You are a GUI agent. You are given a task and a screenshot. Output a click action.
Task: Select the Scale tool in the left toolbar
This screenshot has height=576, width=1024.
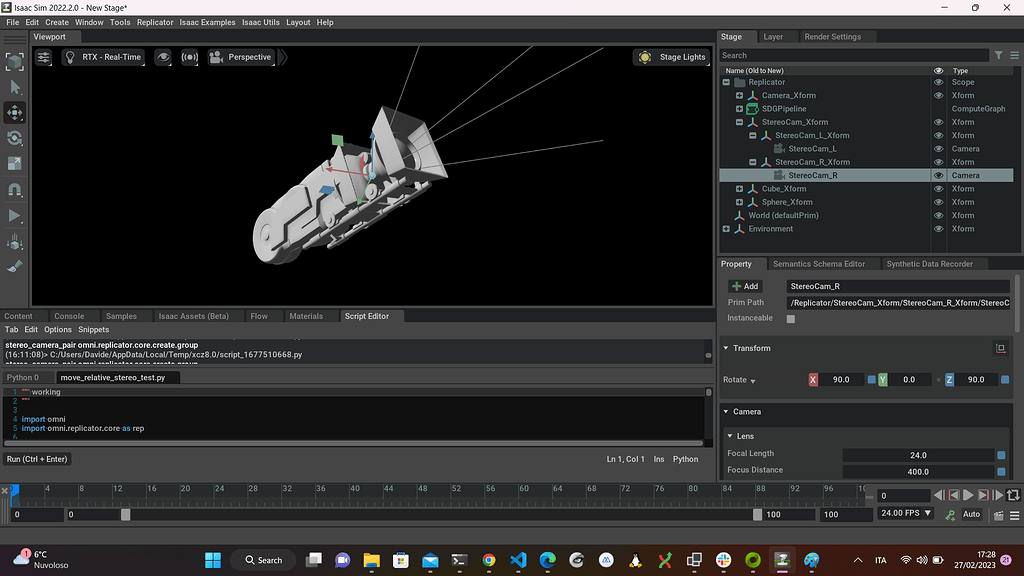13,164
